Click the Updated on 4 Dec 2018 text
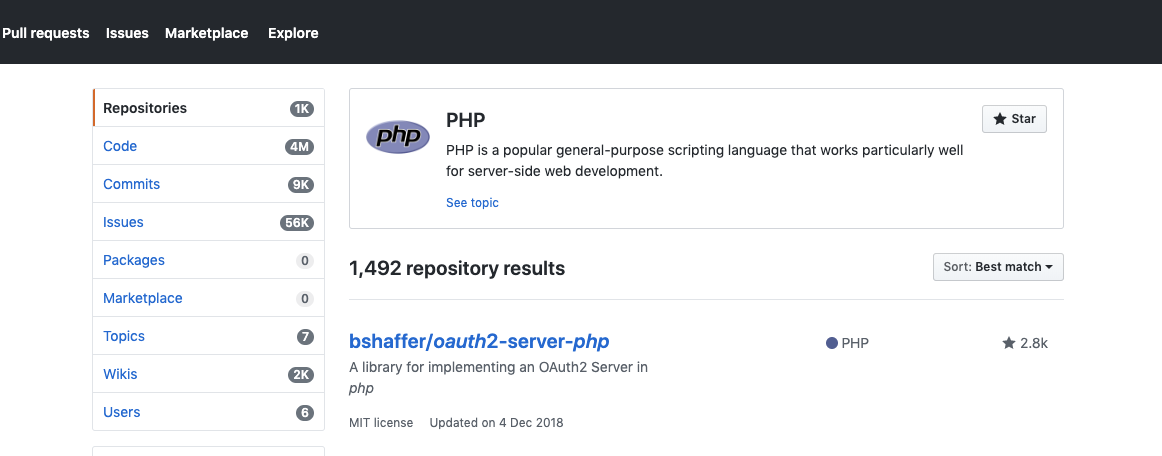This screenshot has width=1162, height=456. (x=497, y=423)
